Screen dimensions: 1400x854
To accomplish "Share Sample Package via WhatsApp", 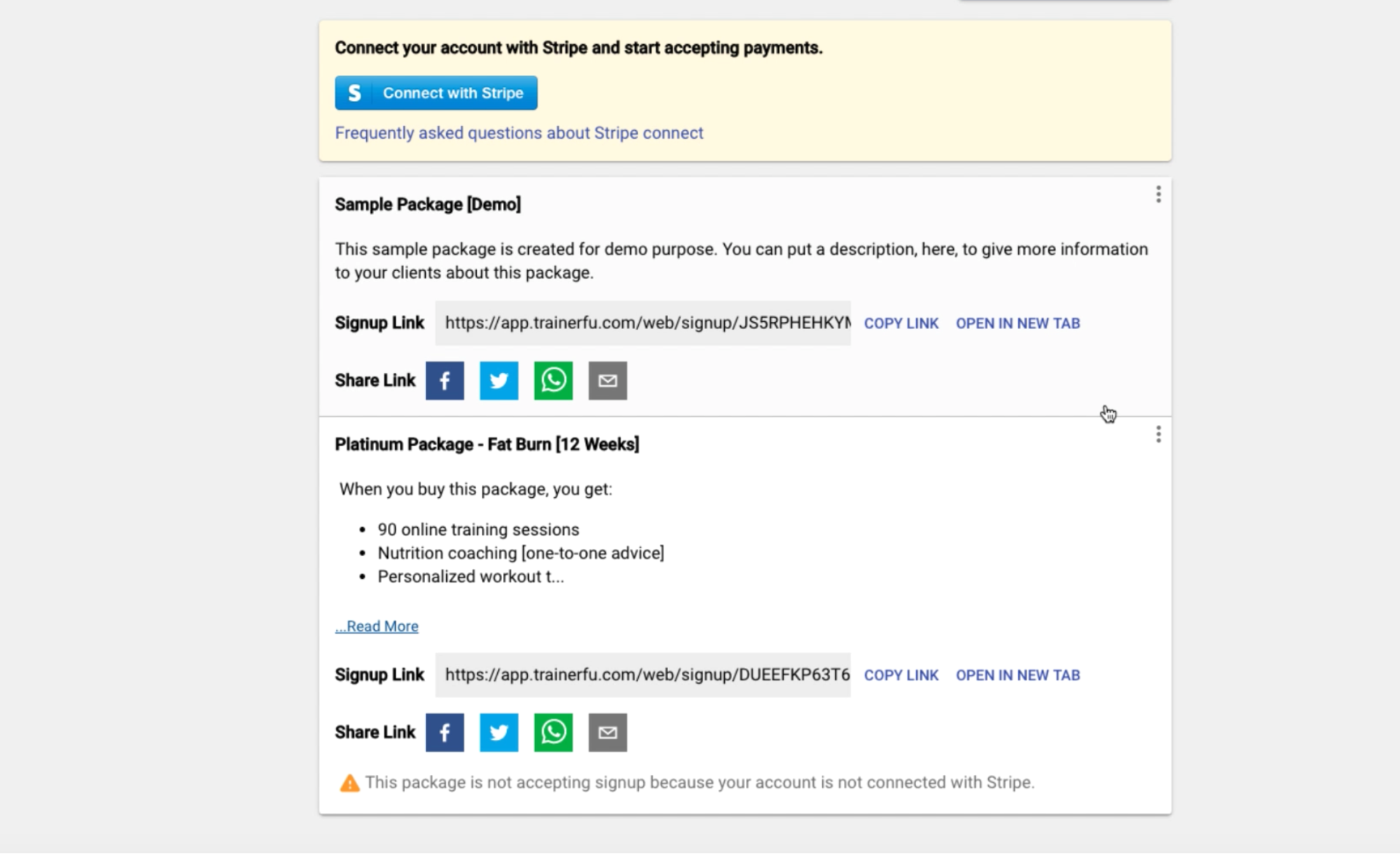I will [x=553, y=381].
